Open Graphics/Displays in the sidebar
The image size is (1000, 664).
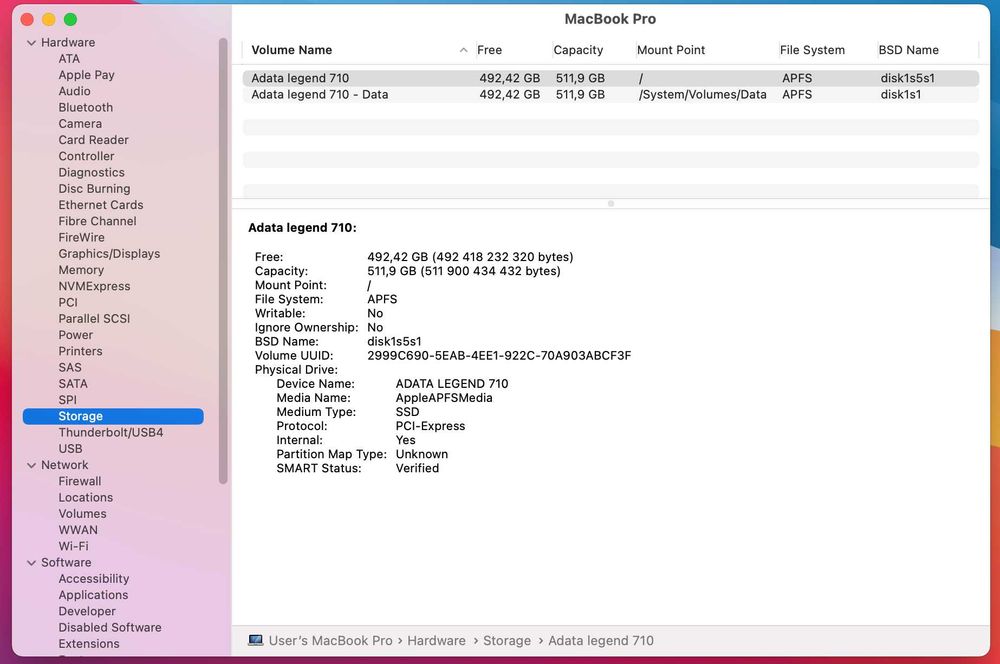[109, 254]
